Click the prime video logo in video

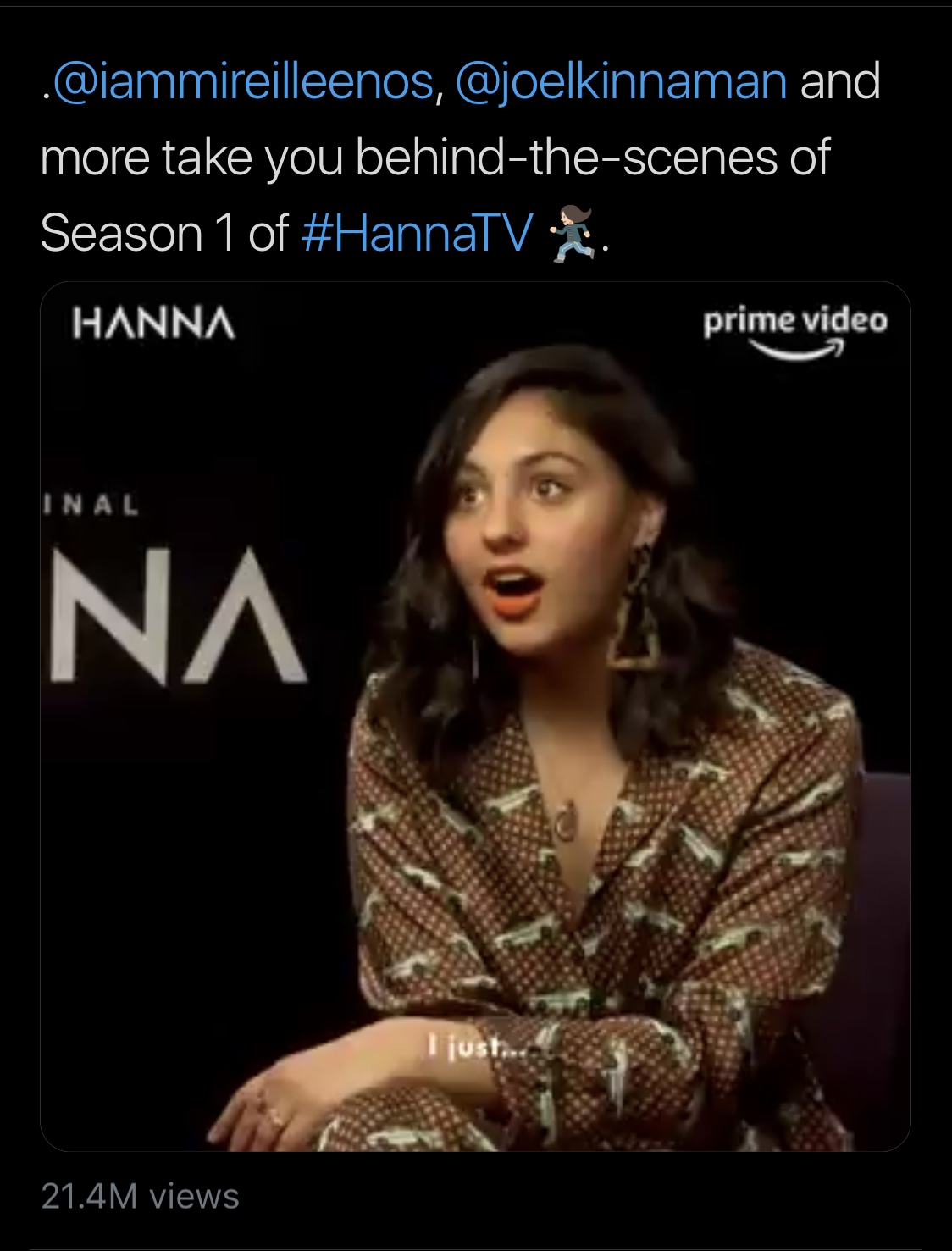[x=794, y=332]
